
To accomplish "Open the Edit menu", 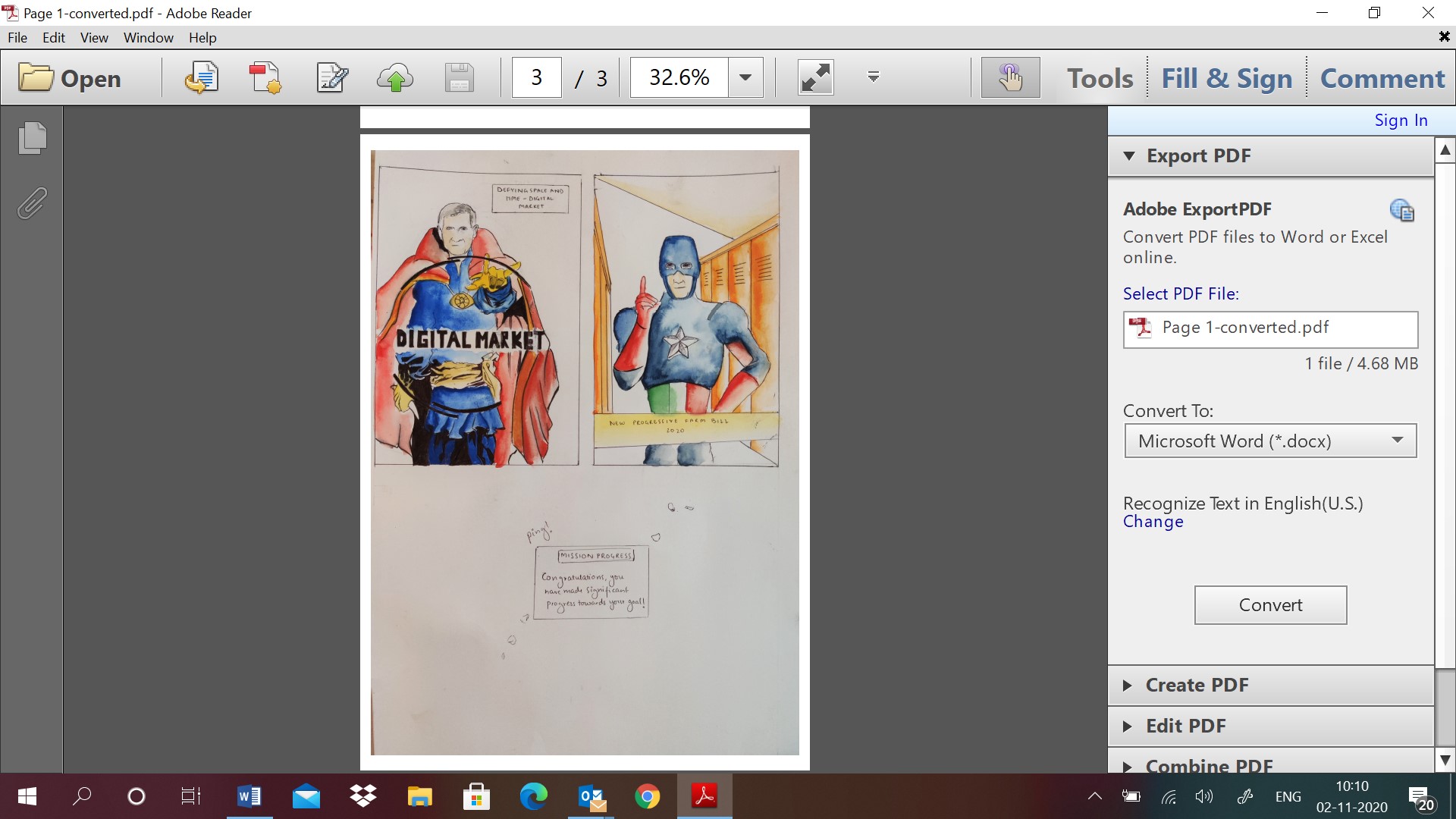I will click(x=54, y=37).
